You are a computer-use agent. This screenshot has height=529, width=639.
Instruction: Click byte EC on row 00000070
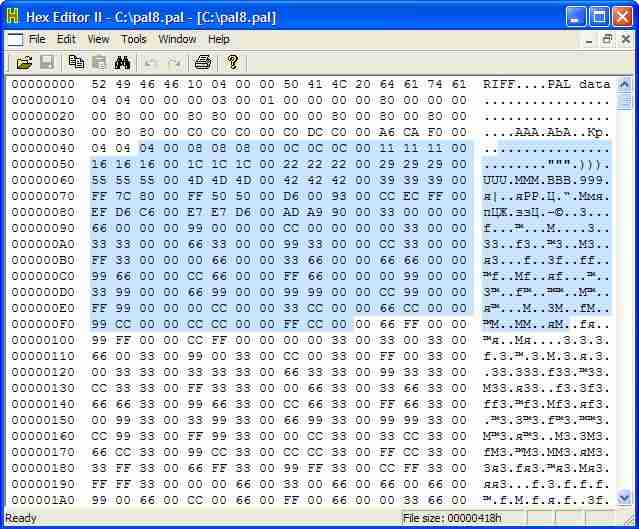coord(411,196)
